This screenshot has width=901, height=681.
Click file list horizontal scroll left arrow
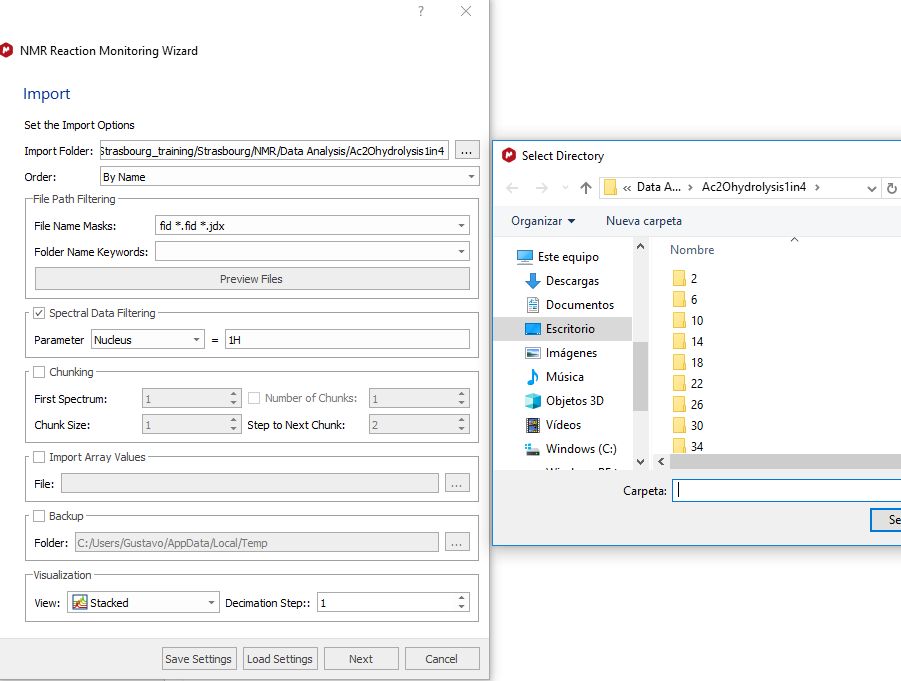661,461
